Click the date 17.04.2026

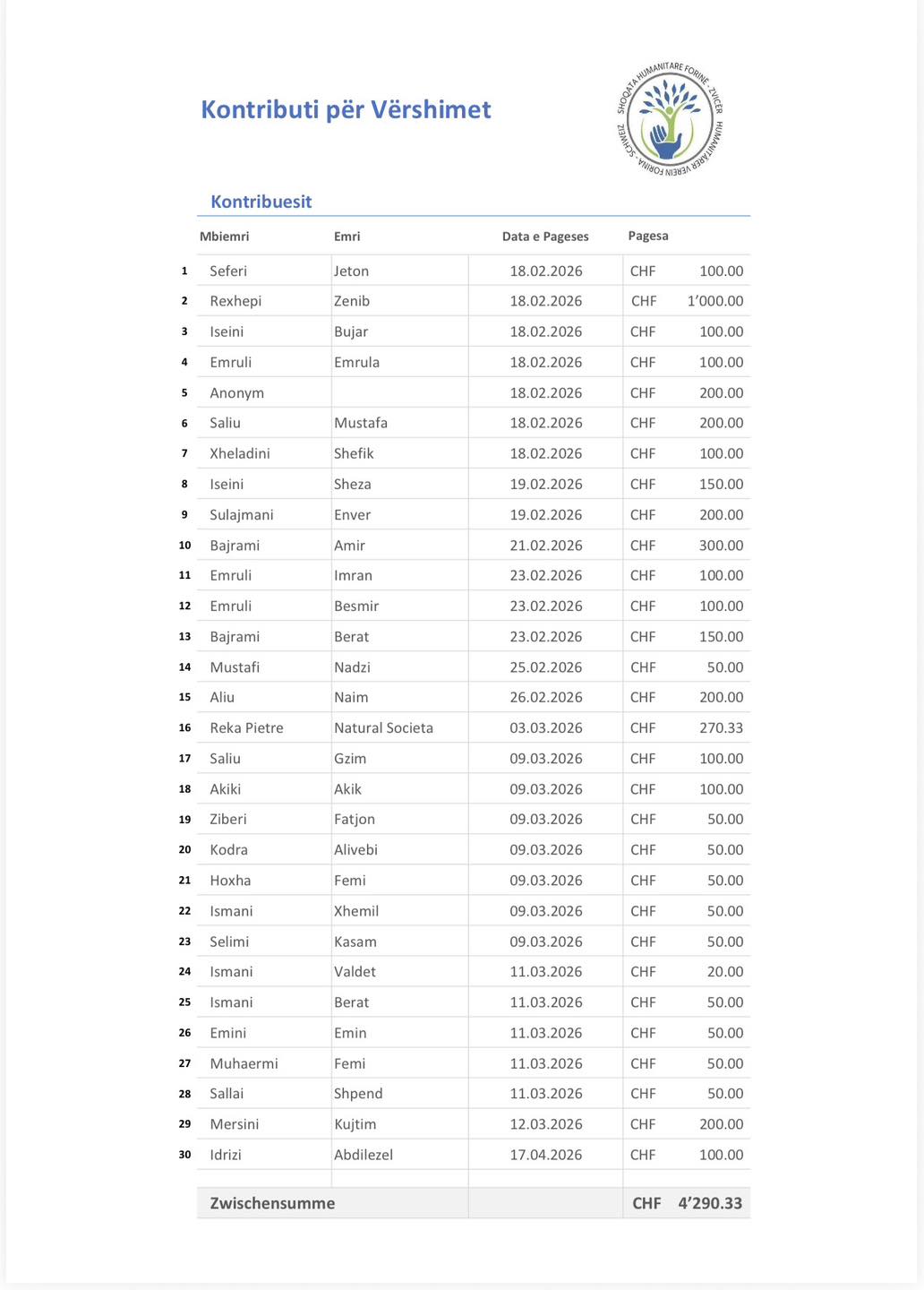click(x=546, y=1155)
